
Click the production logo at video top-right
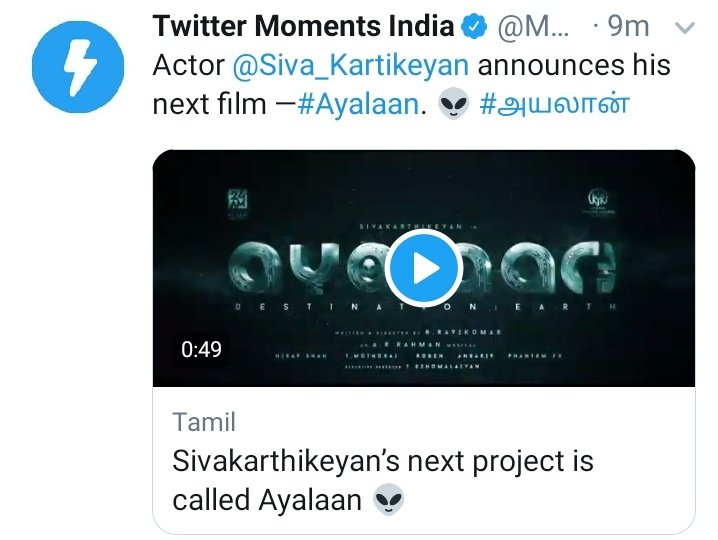[597, 202]
